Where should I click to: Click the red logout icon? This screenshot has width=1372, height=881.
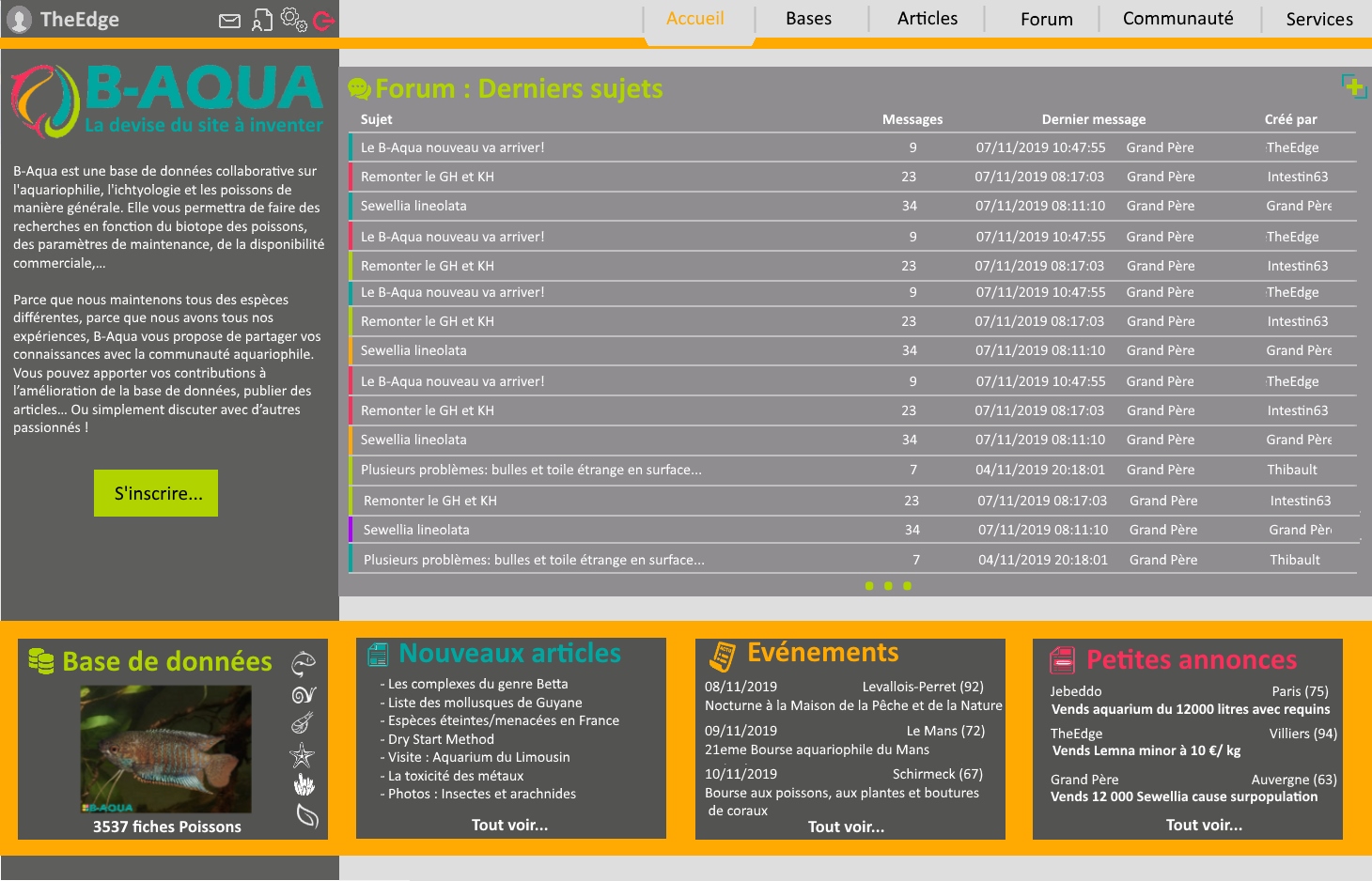coord(323,21)
